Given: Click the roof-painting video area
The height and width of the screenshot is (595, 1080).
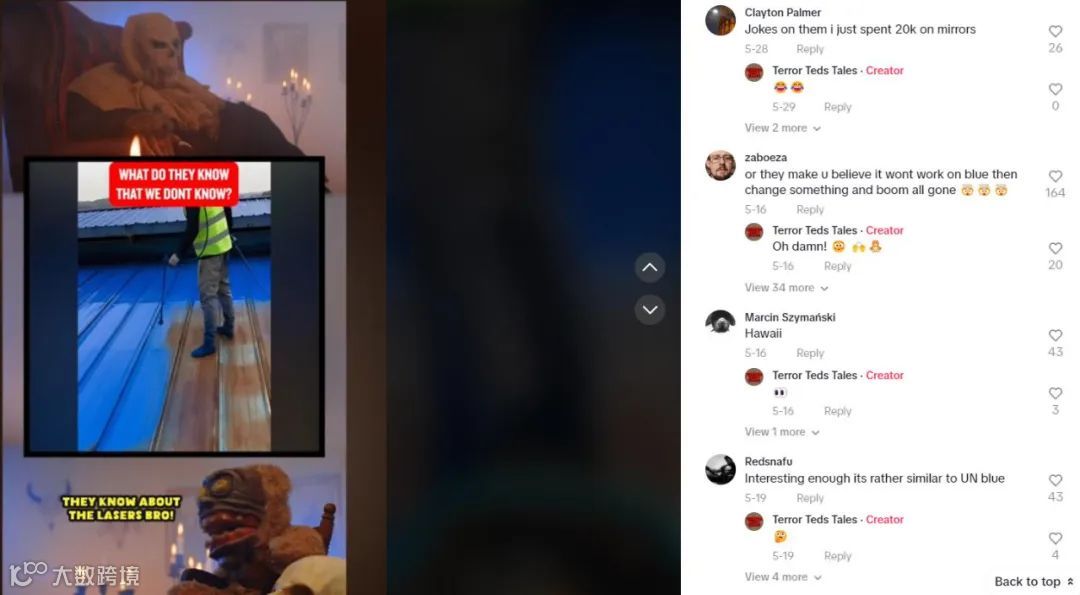Looking at the screenshot, I should point(174,306).
